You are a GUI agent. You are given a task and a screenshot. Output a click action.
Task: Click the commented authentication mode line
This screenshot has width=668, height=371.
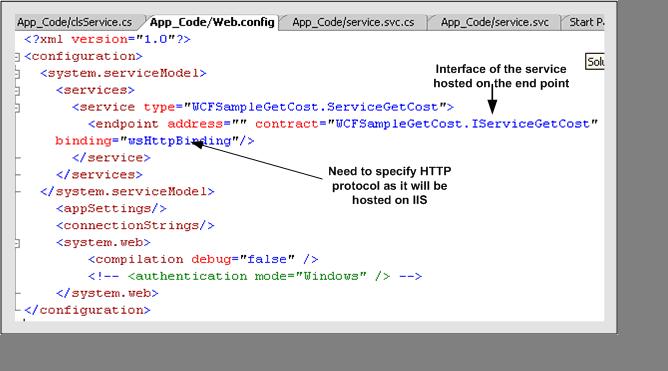click(x=255, y=276)
